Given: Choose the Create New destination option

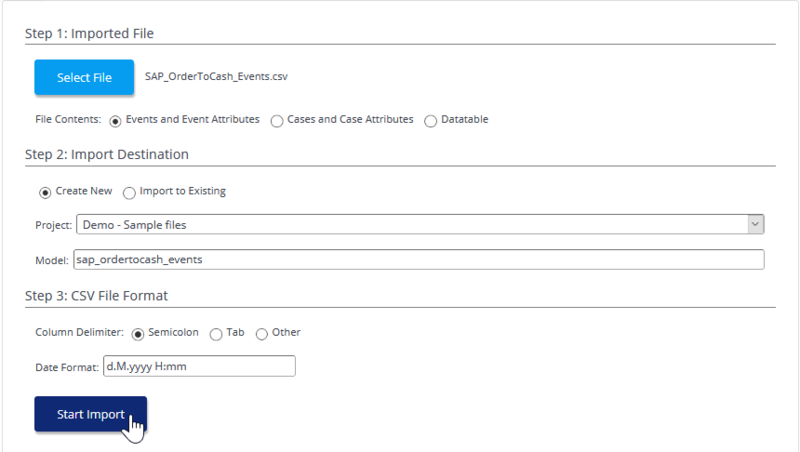Looking at the screenshot, I should pos(45,192).
